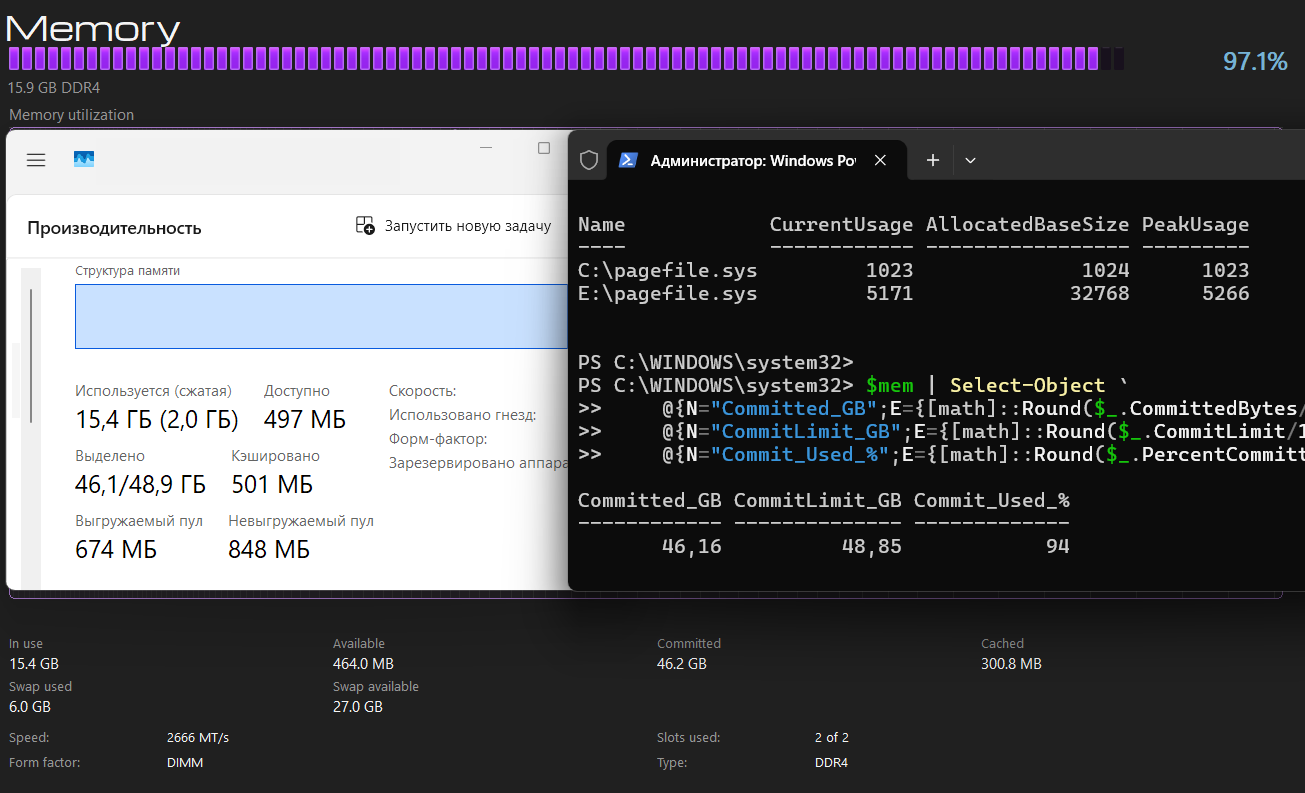1305x793 pixels.
Task: Click the 501 МБ cached value
Action: pyautogui.click(x=272, y=485)
